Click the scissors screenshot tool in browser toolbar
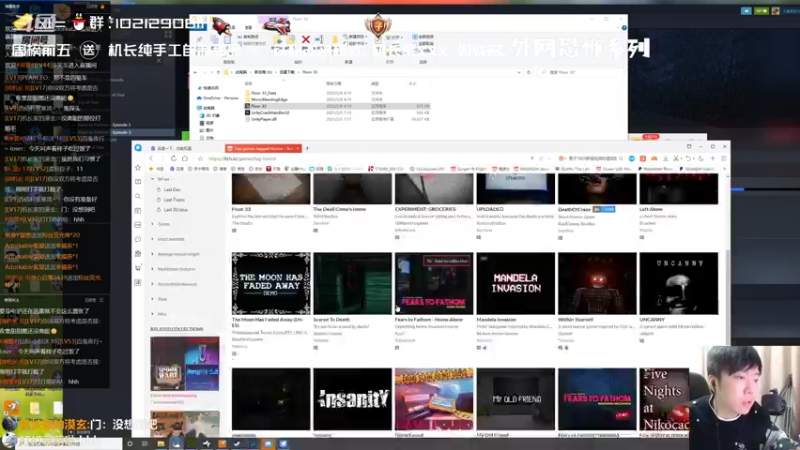The height and width of the screenshot is (450, 800). pos(677,159)
